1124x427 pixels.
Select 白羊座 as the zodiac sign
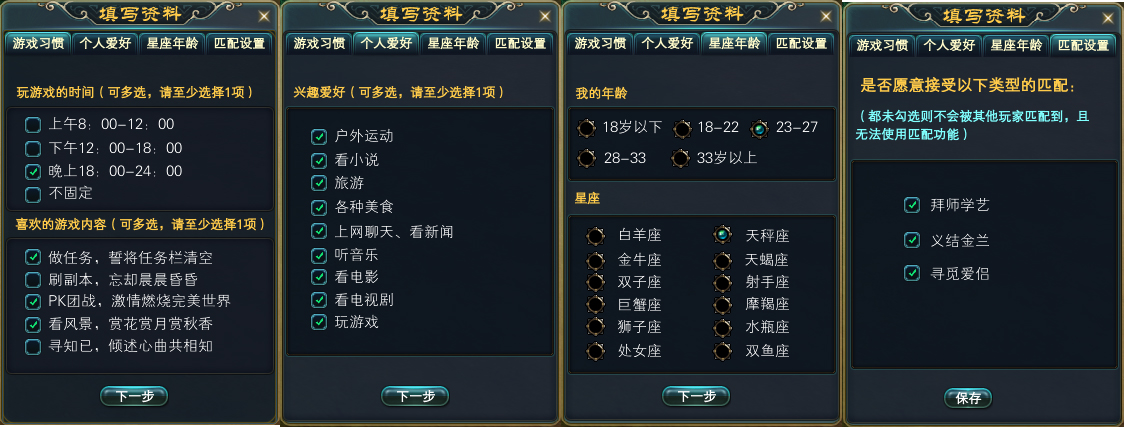(596, 236)
